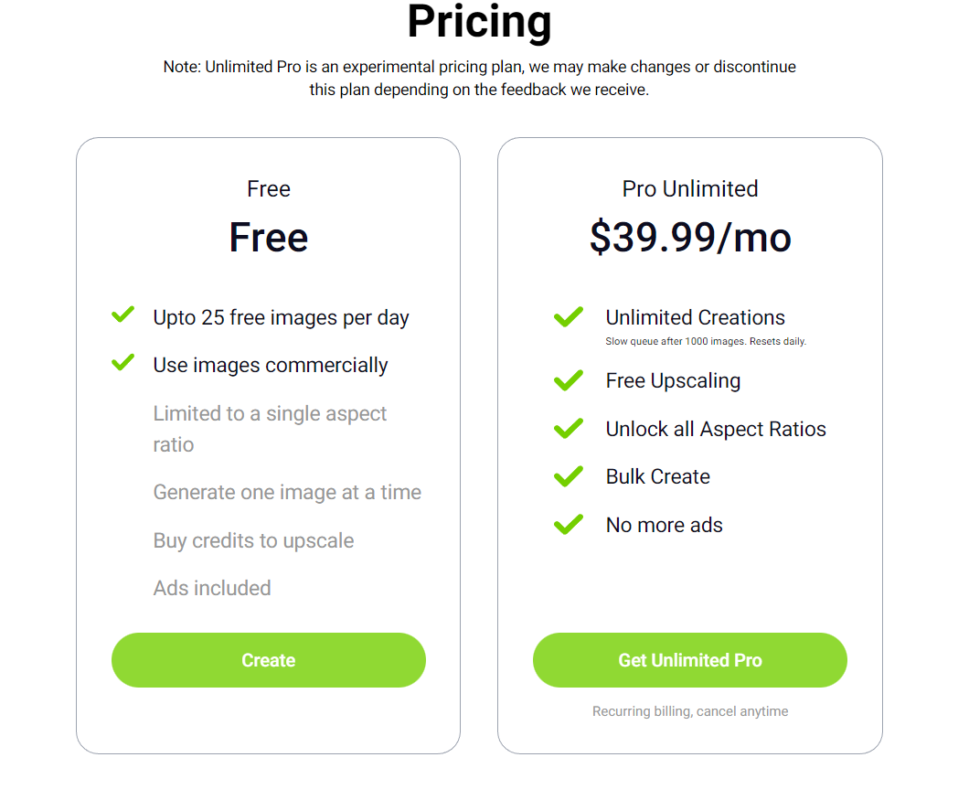Click the Pro Unlimited plan title
The image size is (969, 800).
[690, 189]
